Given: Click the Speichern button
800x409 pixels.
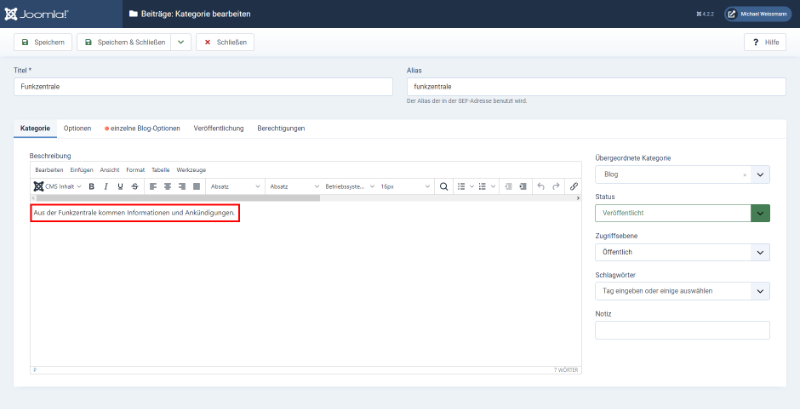Looking at the screenshot, I should coord(43,42).
